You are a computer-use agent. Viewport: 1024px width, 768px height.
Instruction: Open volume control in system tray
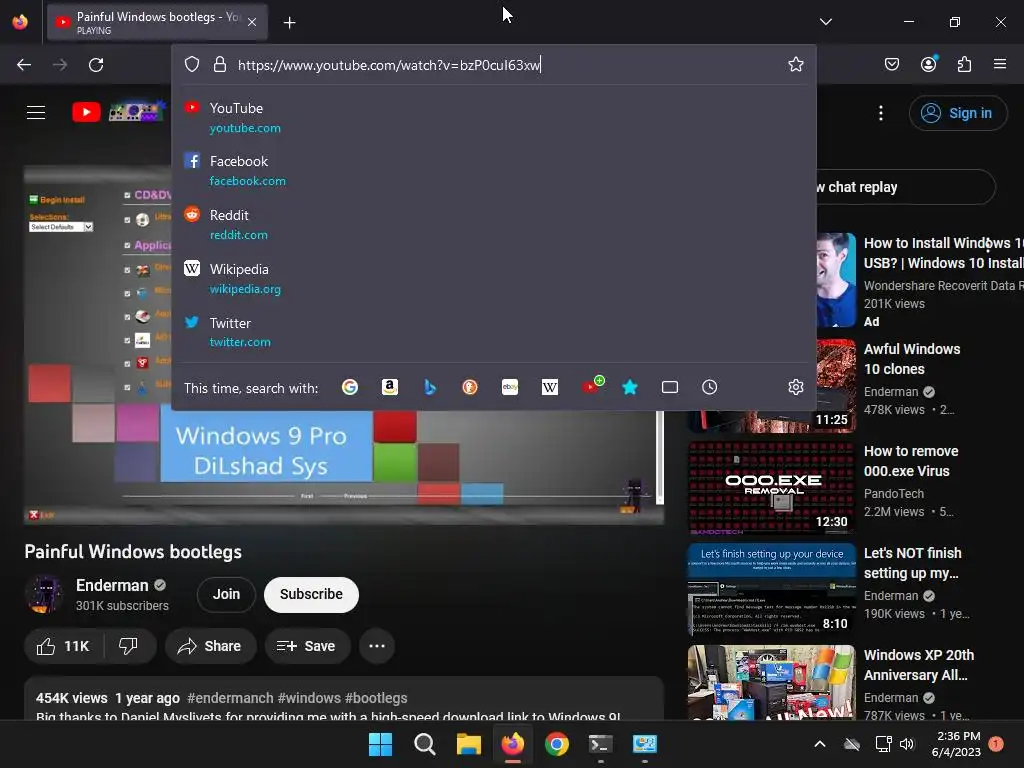pyautogui.click(x=906, y=744)
